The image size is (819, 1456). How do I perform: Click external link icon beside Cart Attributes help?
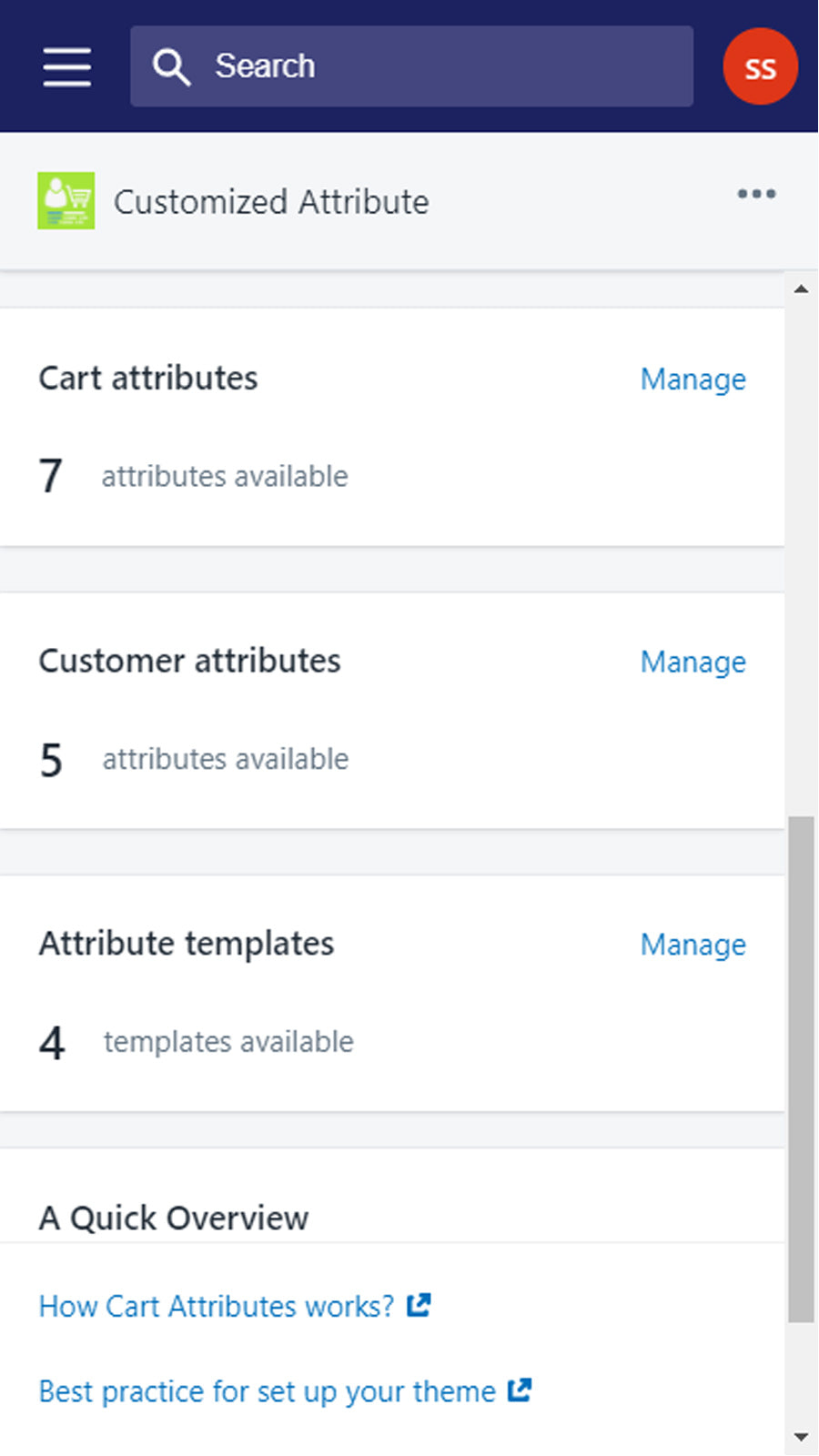point(419,1305)
